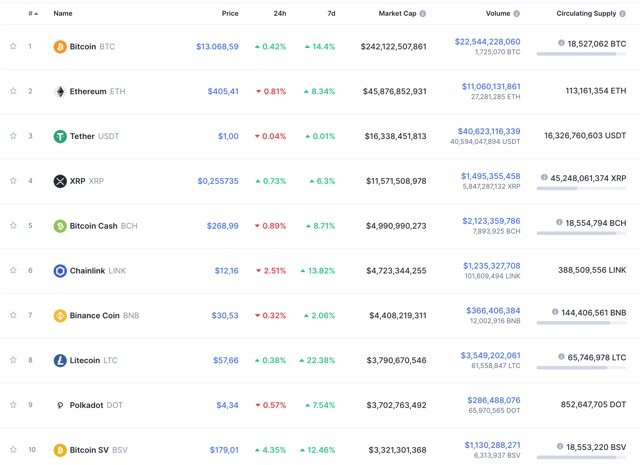
Task: Open Bitcoin SV volume $1,130,288,271 link
Action: point(493,445)
